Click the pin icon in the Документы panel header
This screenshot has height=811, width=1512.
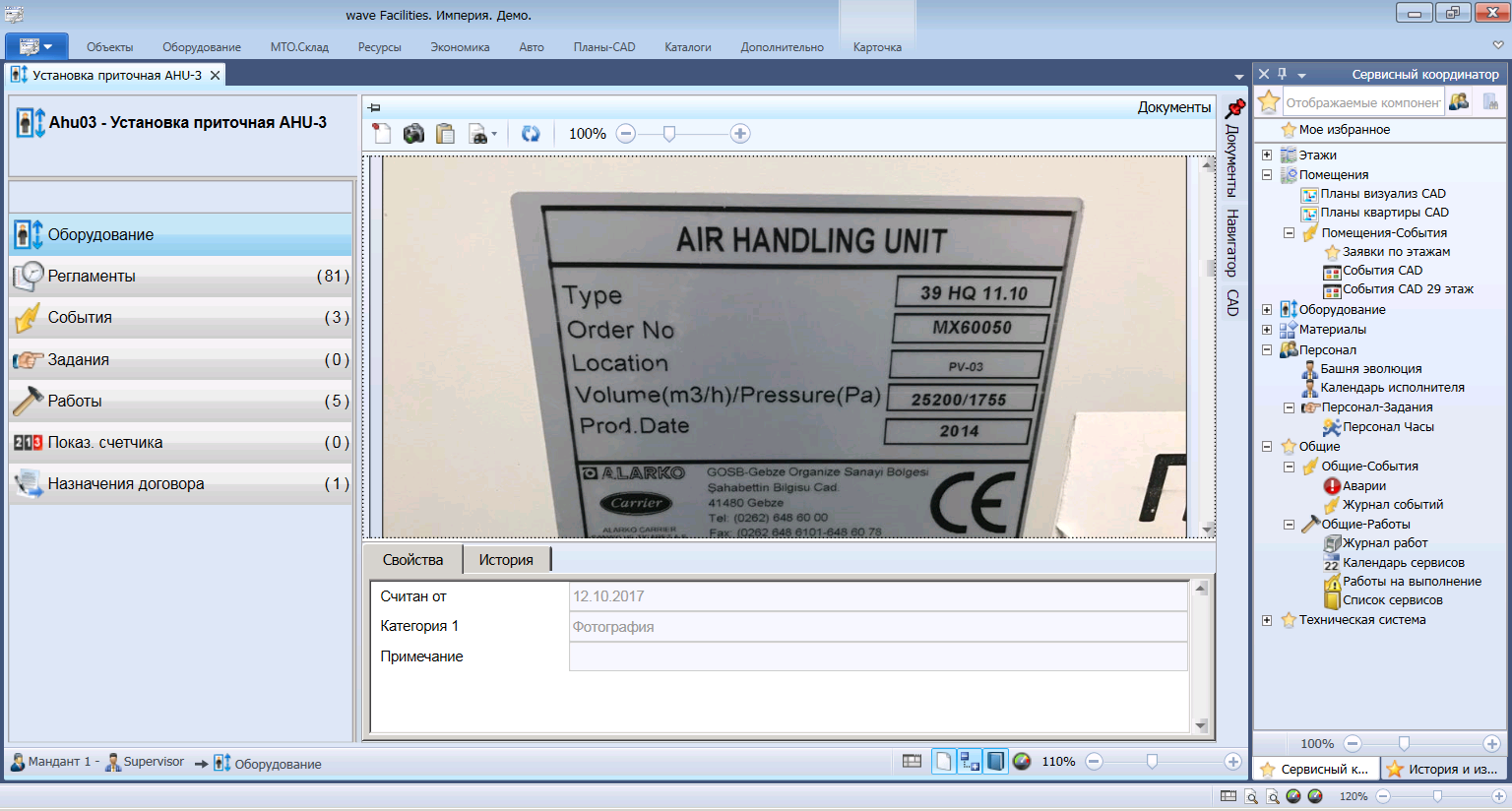point(374,107)
